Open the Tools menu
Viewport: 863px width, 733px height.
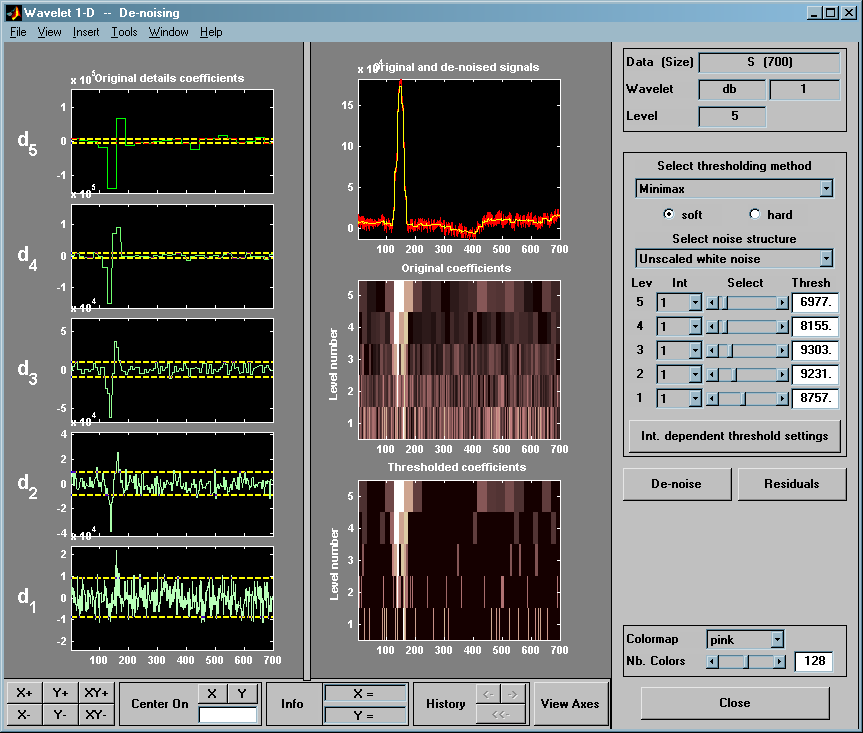tap(124, 32)
